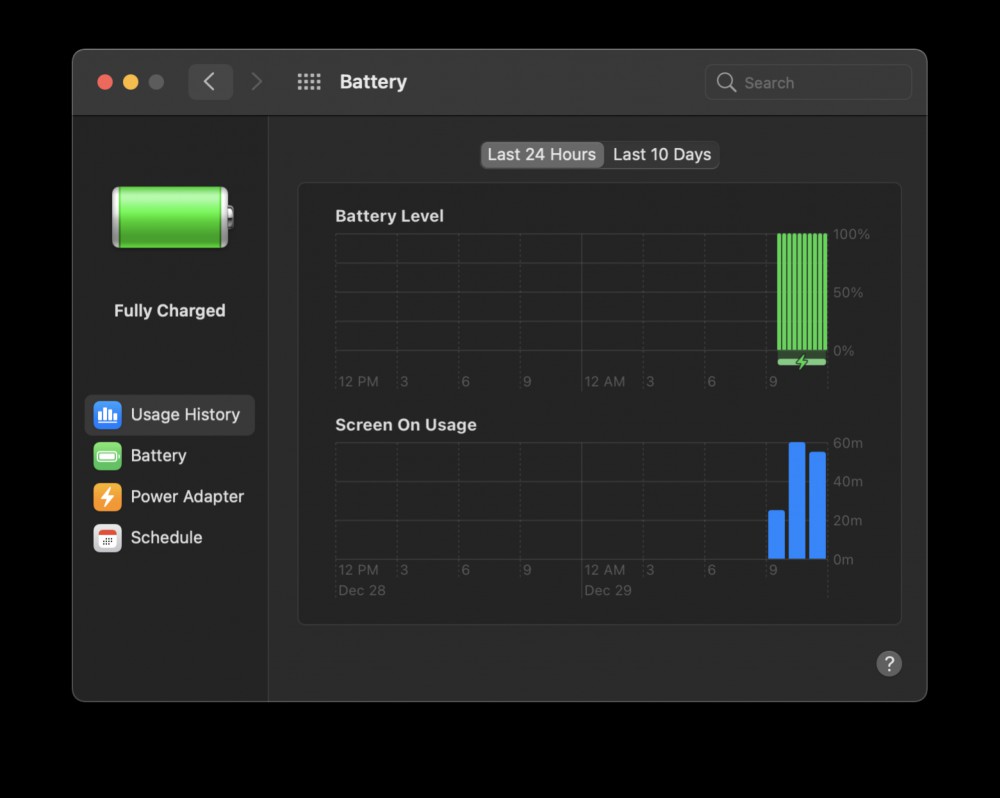The width and height of the screenshot is (1000, 798).
Task: Click the 100% axis label
Action: pyautogui.click(x=851, y=234)
